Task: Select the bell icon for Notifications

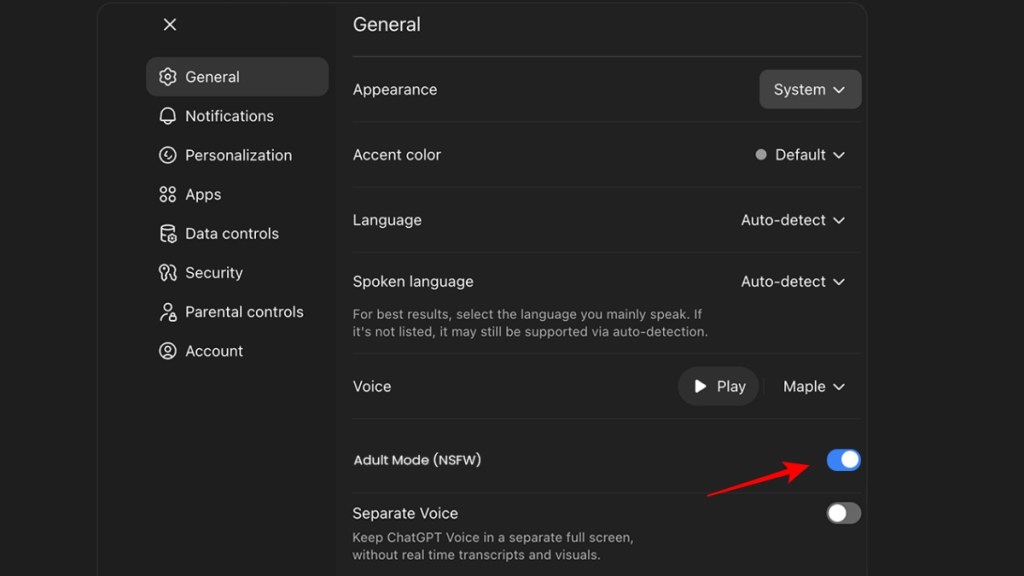Action: 168,116
